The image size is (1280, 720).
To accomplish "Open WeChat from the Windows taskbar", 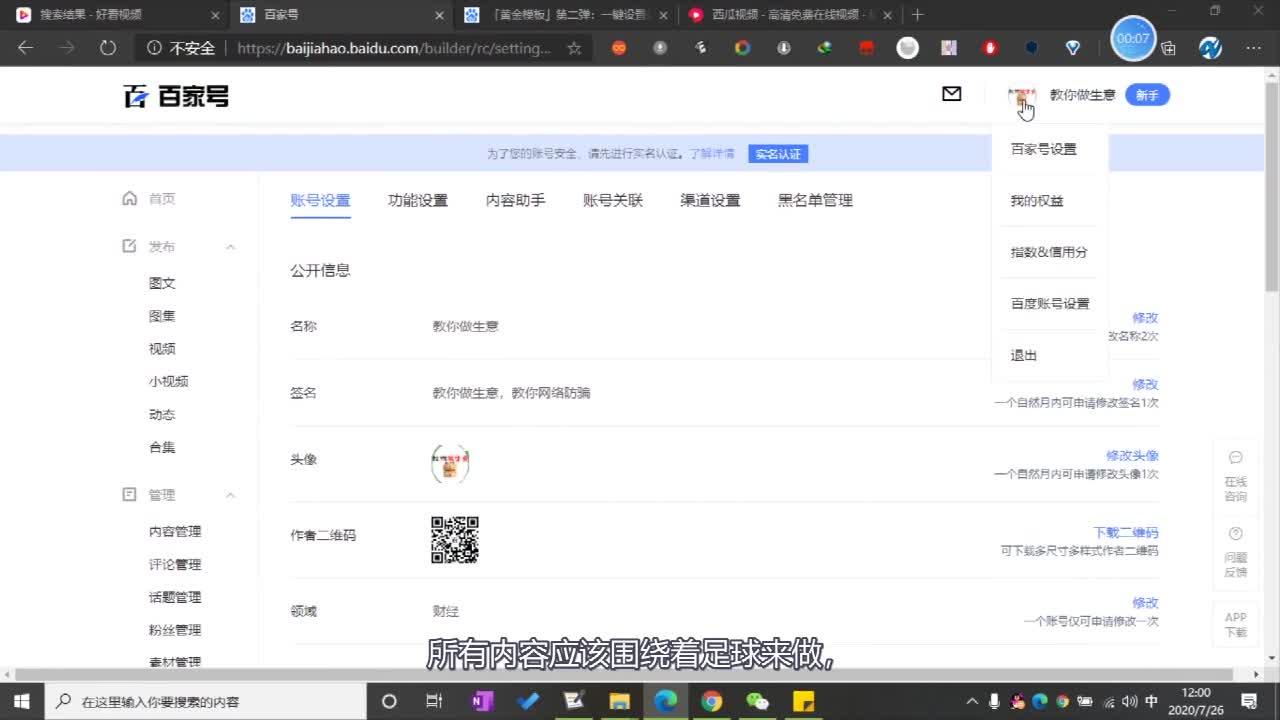I will 757,701.
